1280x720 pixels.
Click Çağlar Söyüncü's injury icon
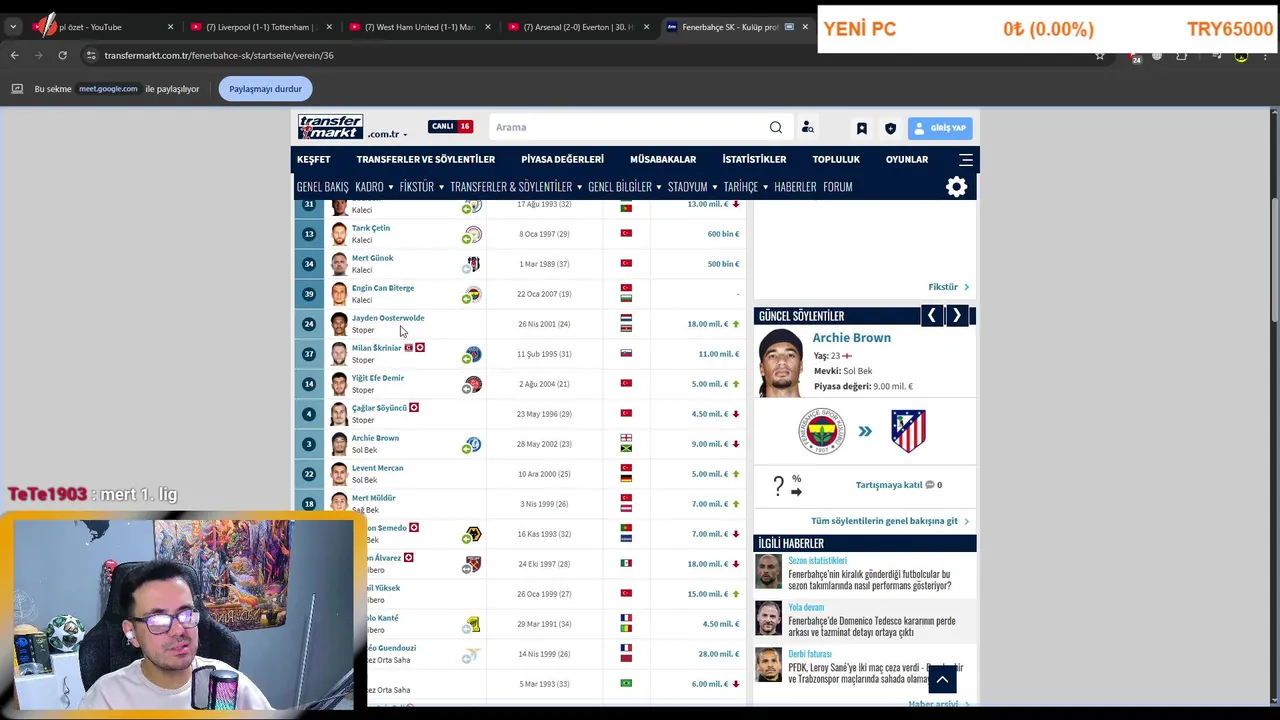point(413,408)
